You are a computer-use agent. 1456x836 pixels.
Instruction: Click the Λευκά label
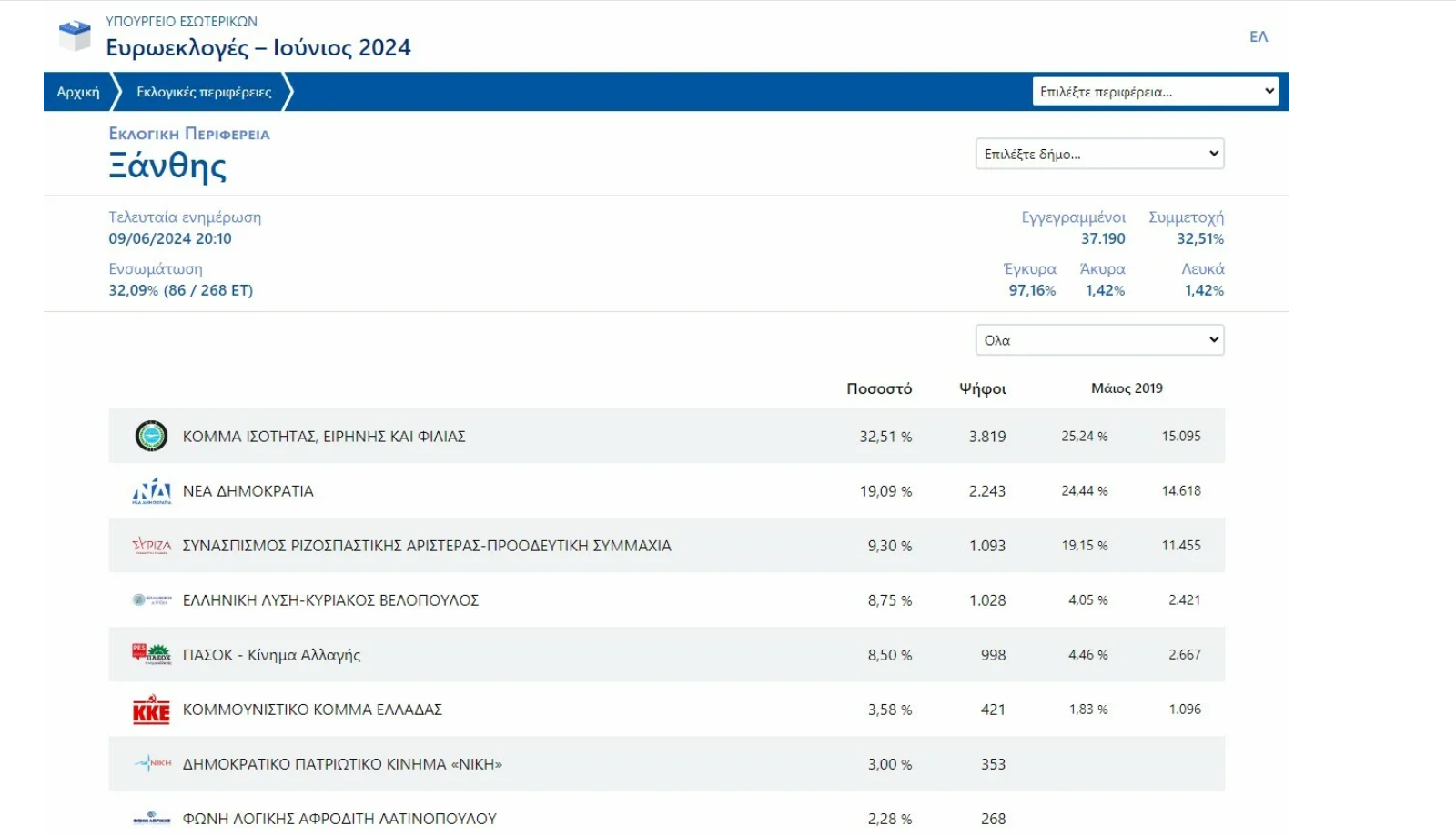(1203, 269)
